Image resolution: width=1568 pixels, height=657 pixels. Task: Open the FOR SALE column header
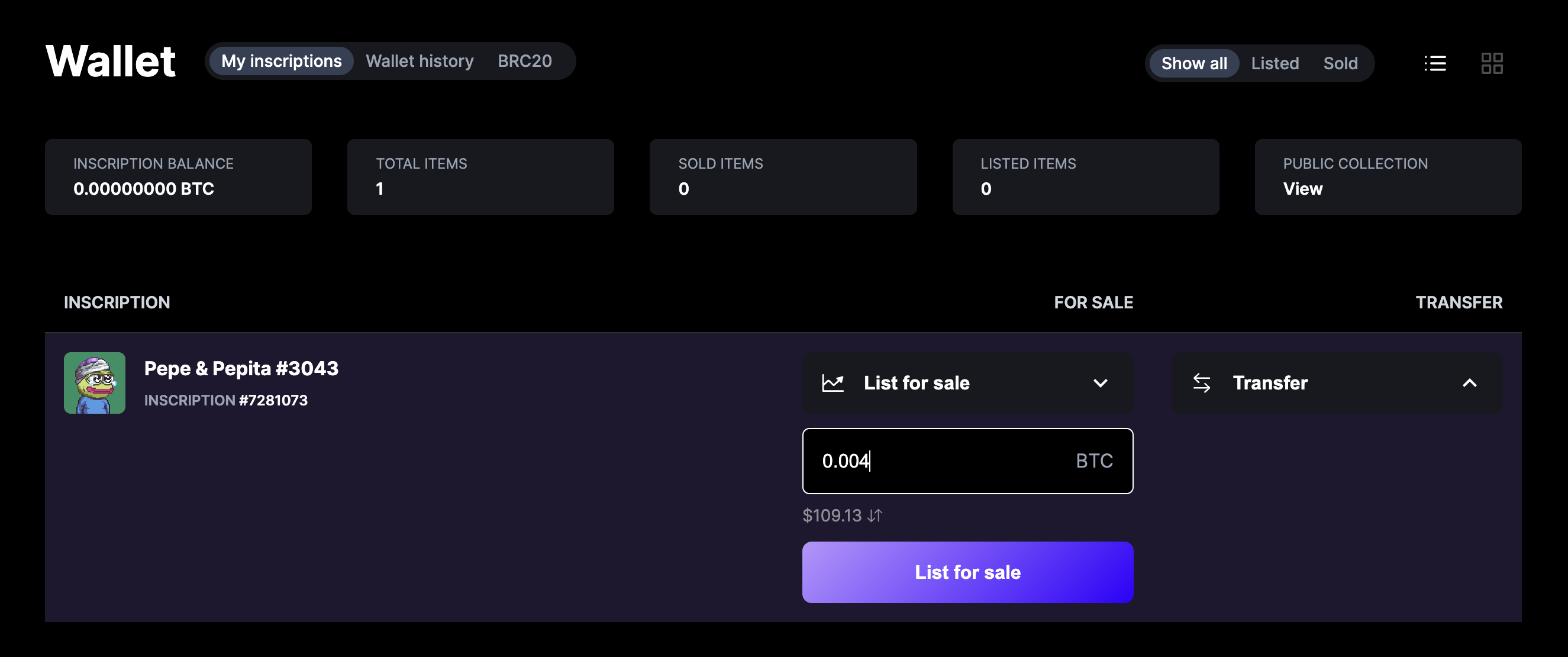point(1093,302)
